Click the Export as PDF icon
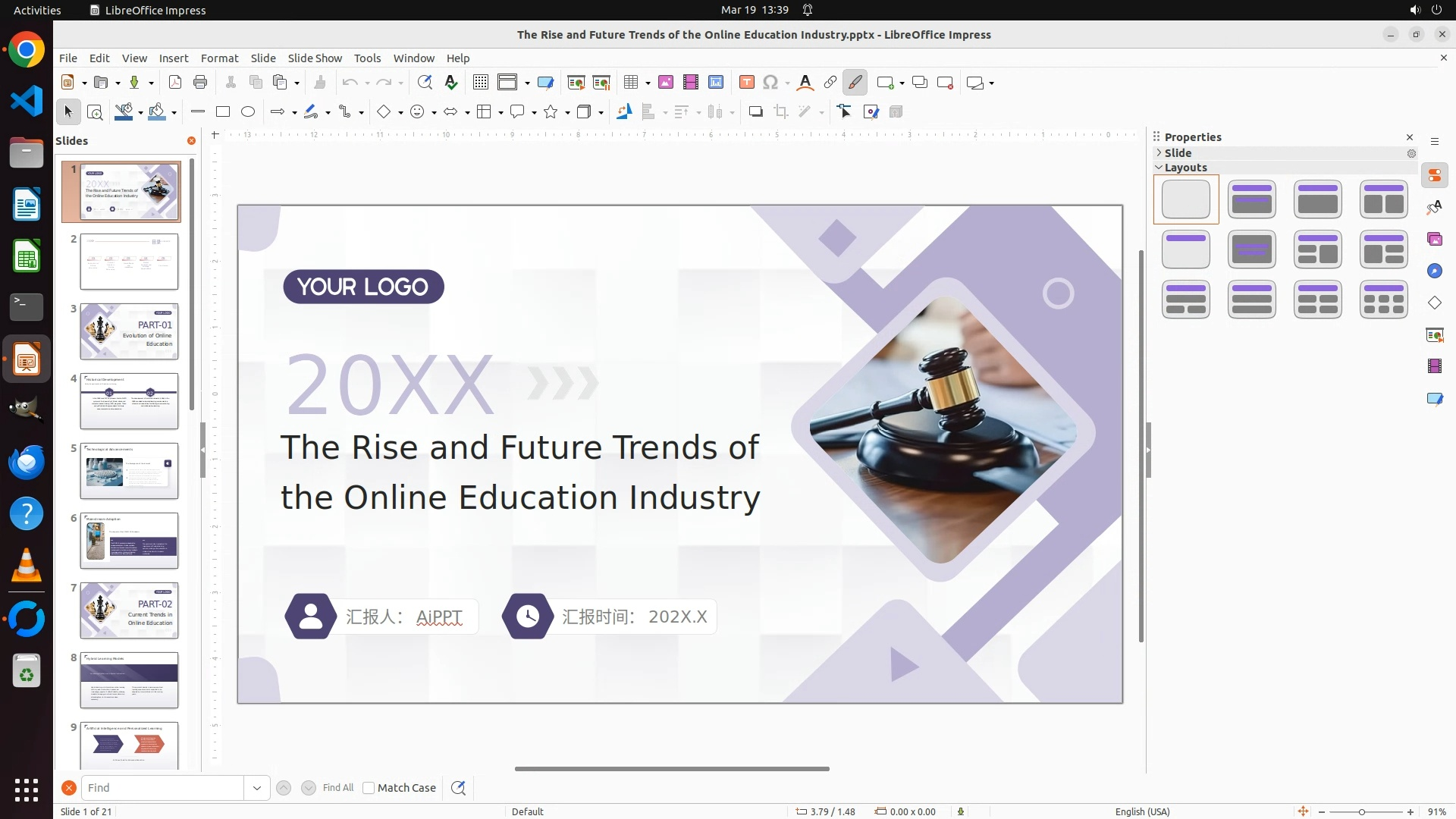Screen dimensions: 1456x819 coord(175,83)
